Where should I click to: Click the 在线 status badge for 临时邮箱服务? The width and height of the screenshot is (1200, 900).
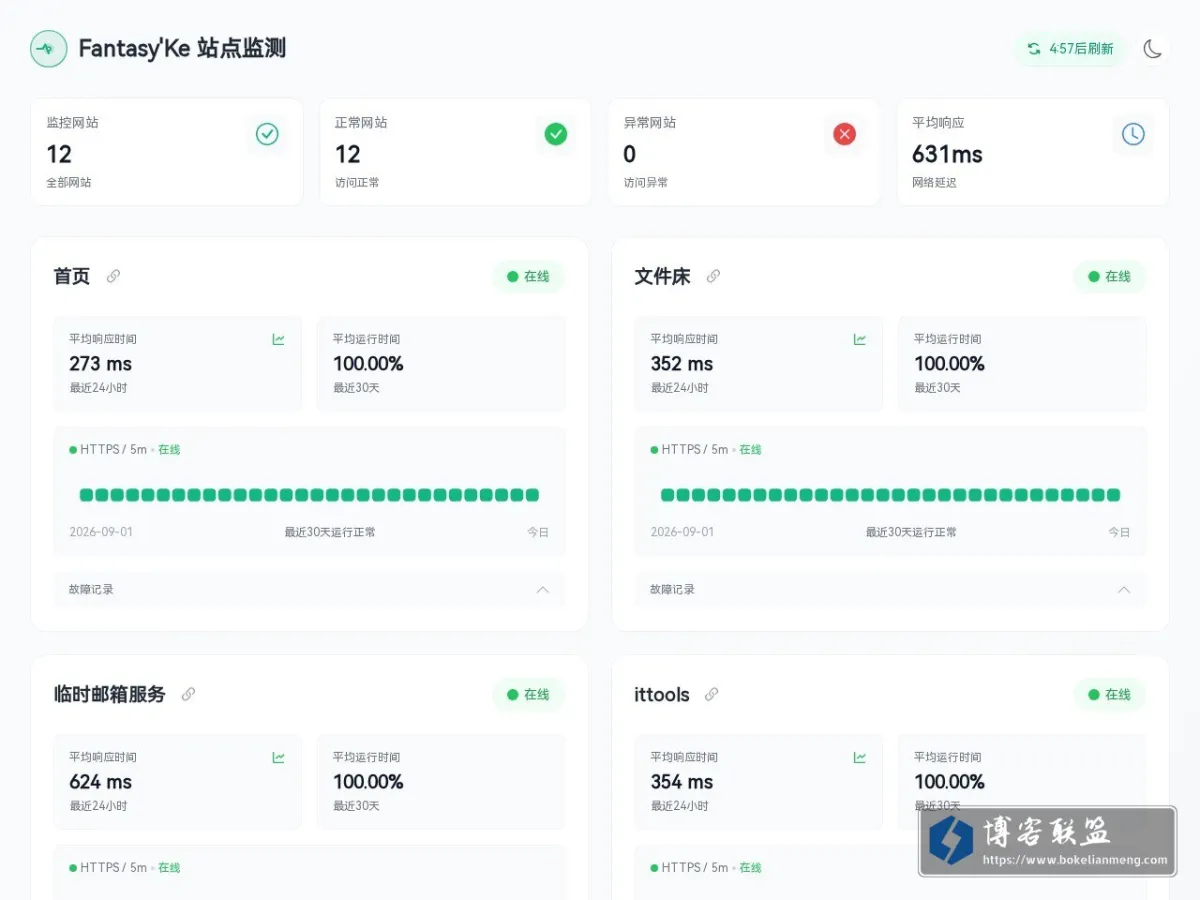528,695
